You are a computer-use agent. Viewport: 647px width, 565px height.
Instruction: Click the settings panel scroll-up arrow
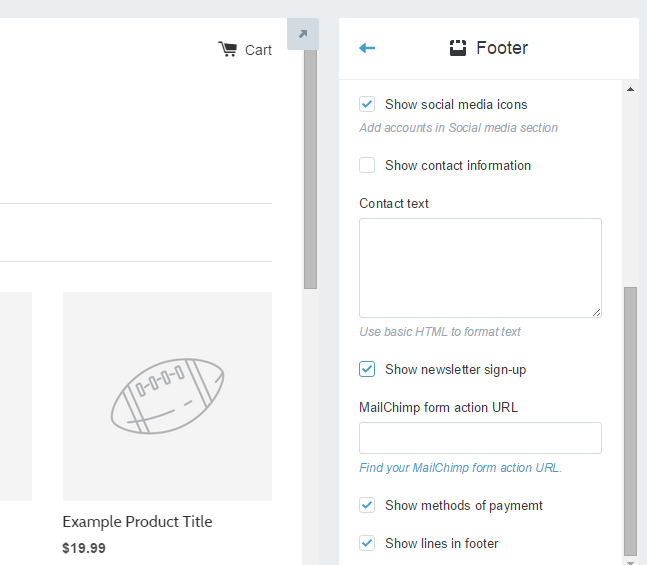pos(630,89)
